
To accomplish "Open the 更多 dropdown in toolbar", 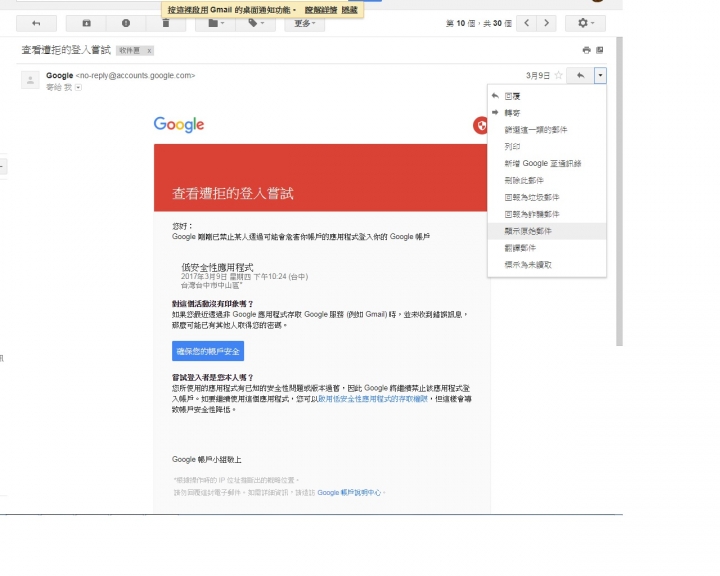I will click(304, 23).
